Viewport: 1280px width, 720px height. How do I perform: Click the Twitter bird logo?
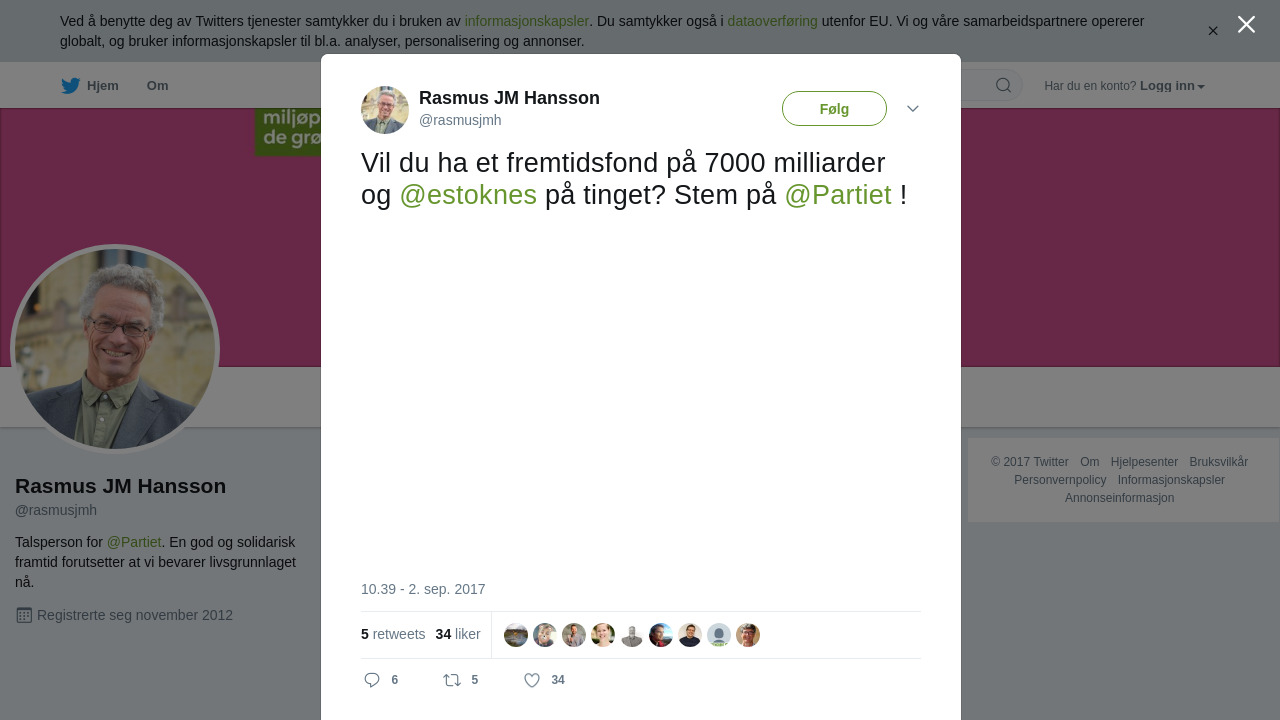70,86
